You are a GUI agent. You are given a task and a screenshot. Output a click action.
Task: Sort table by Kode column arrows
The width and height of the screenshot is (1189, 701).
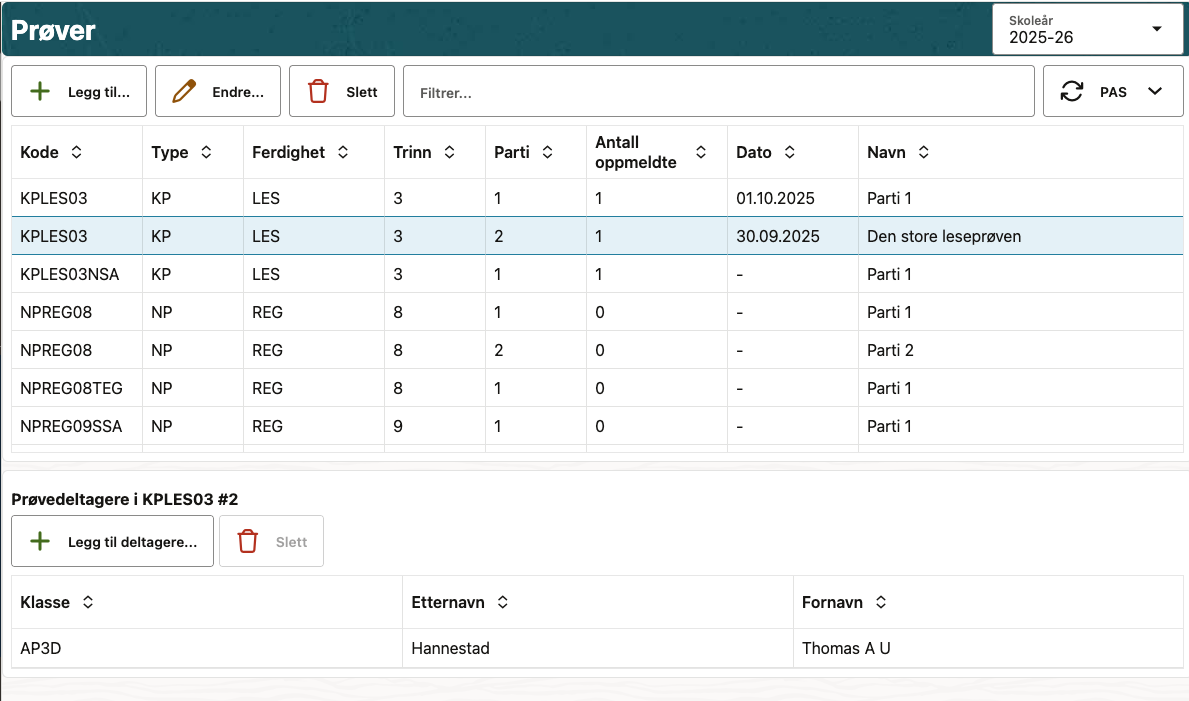pos(77,153)
